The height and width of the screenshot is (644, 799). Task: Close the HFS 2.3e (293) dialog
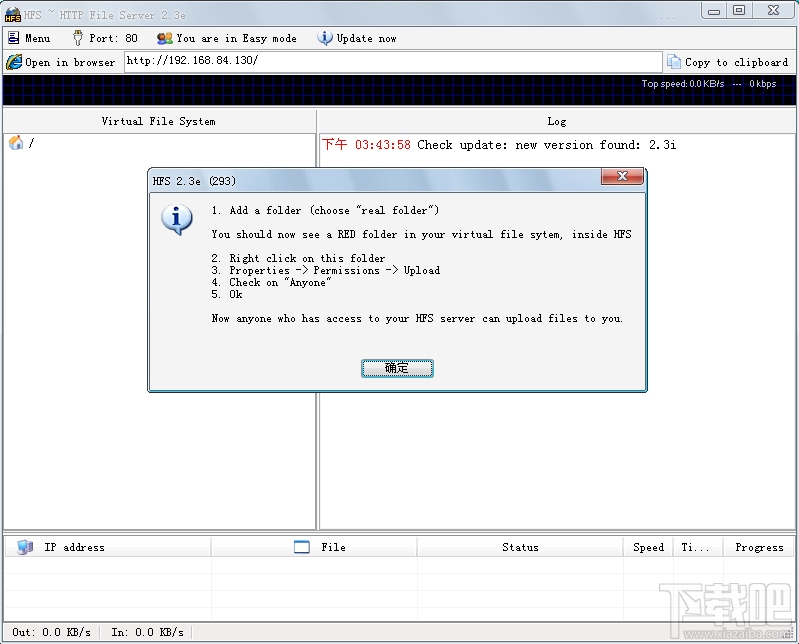click(622, 176)
